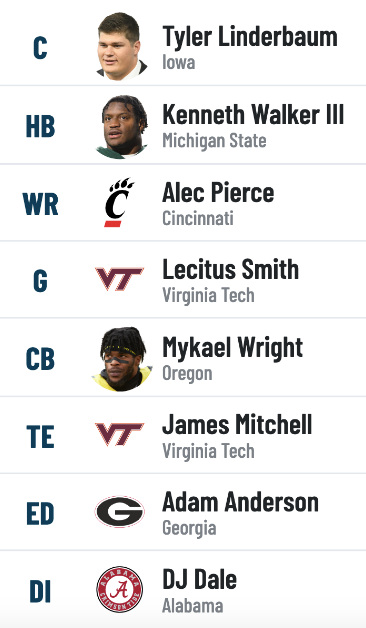Click Kenneth Walker III's headshot photo
The height and width of the screenshot is (628, 366).
tap(121, 127)
